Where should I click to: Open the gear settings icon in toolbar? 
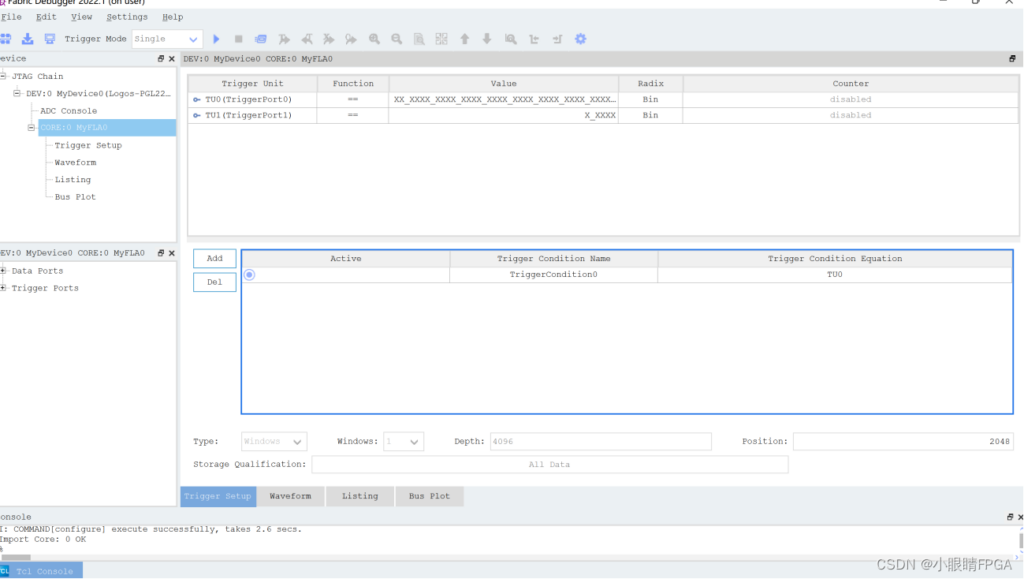click(x=580, y=39)
